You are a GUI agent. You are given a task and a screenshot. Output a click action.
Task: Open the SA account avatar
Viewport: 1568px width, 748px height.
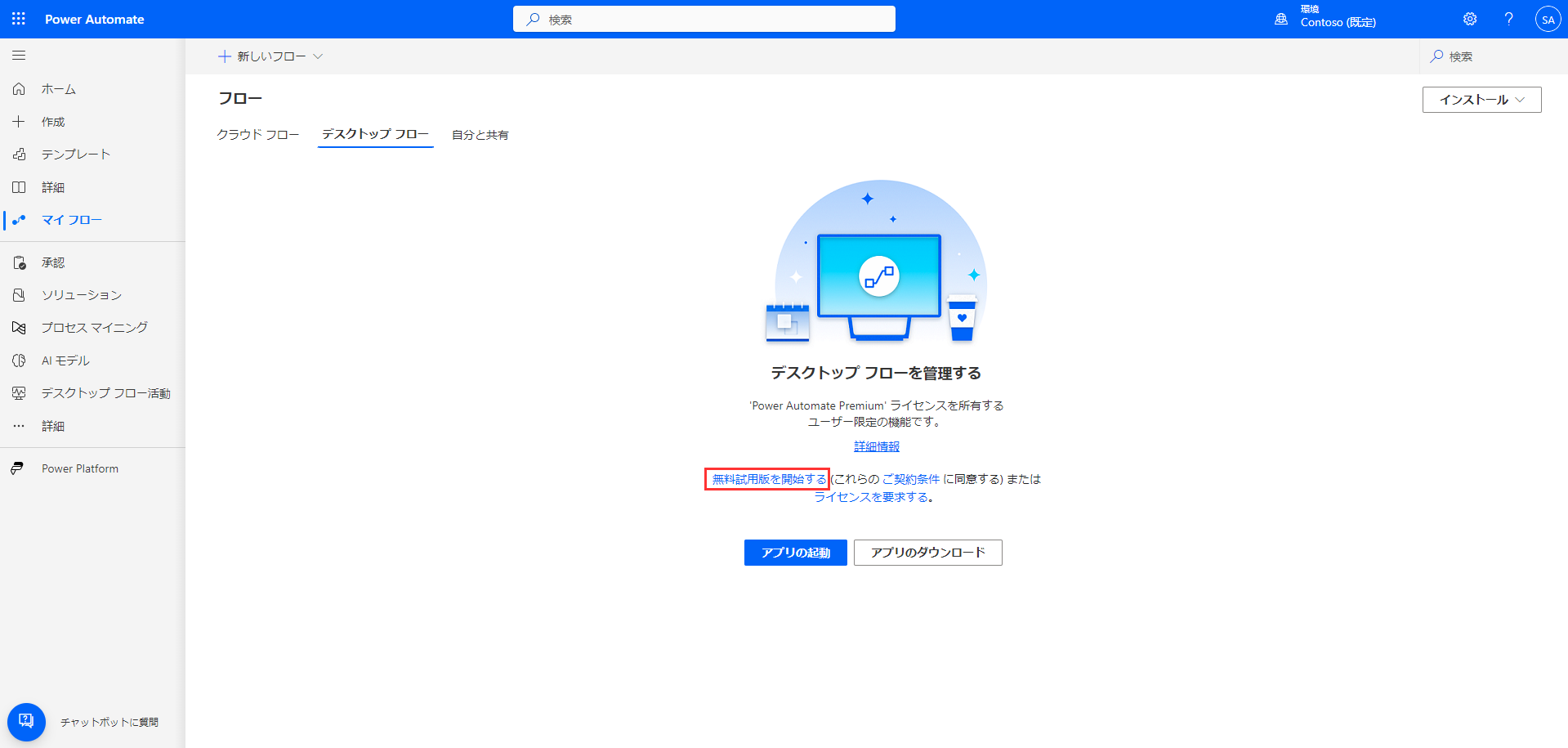1548,19
